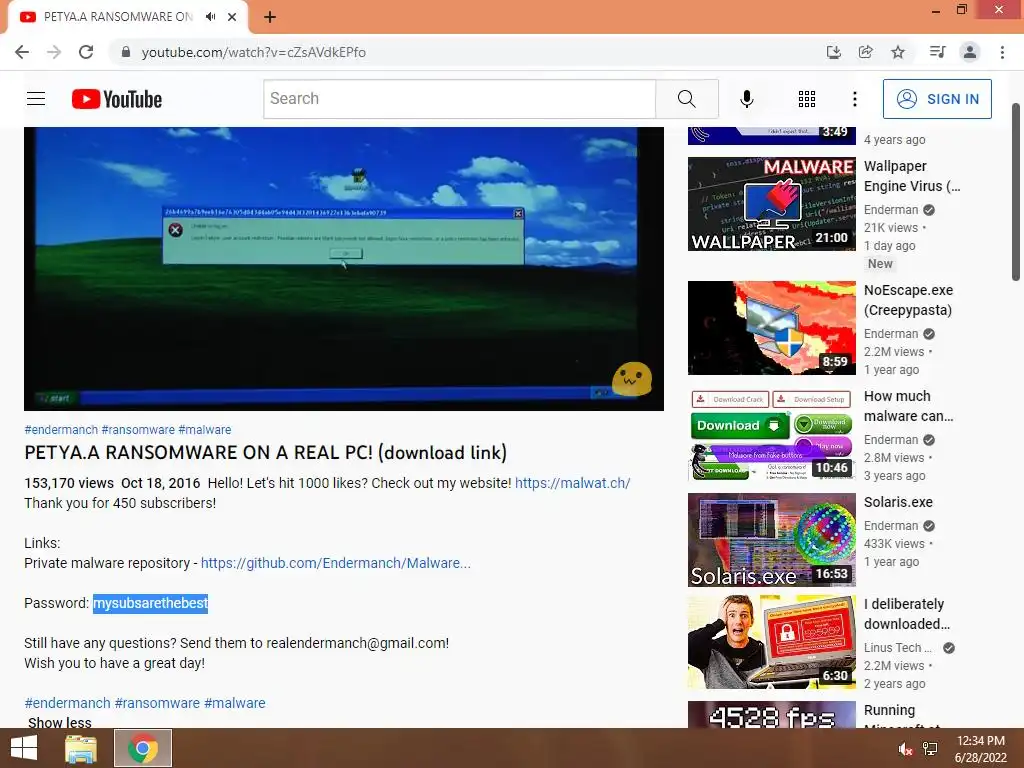Focus the YouTube Search field
The height and width of the screenshot is (768, 1024).
pos(459,99)
